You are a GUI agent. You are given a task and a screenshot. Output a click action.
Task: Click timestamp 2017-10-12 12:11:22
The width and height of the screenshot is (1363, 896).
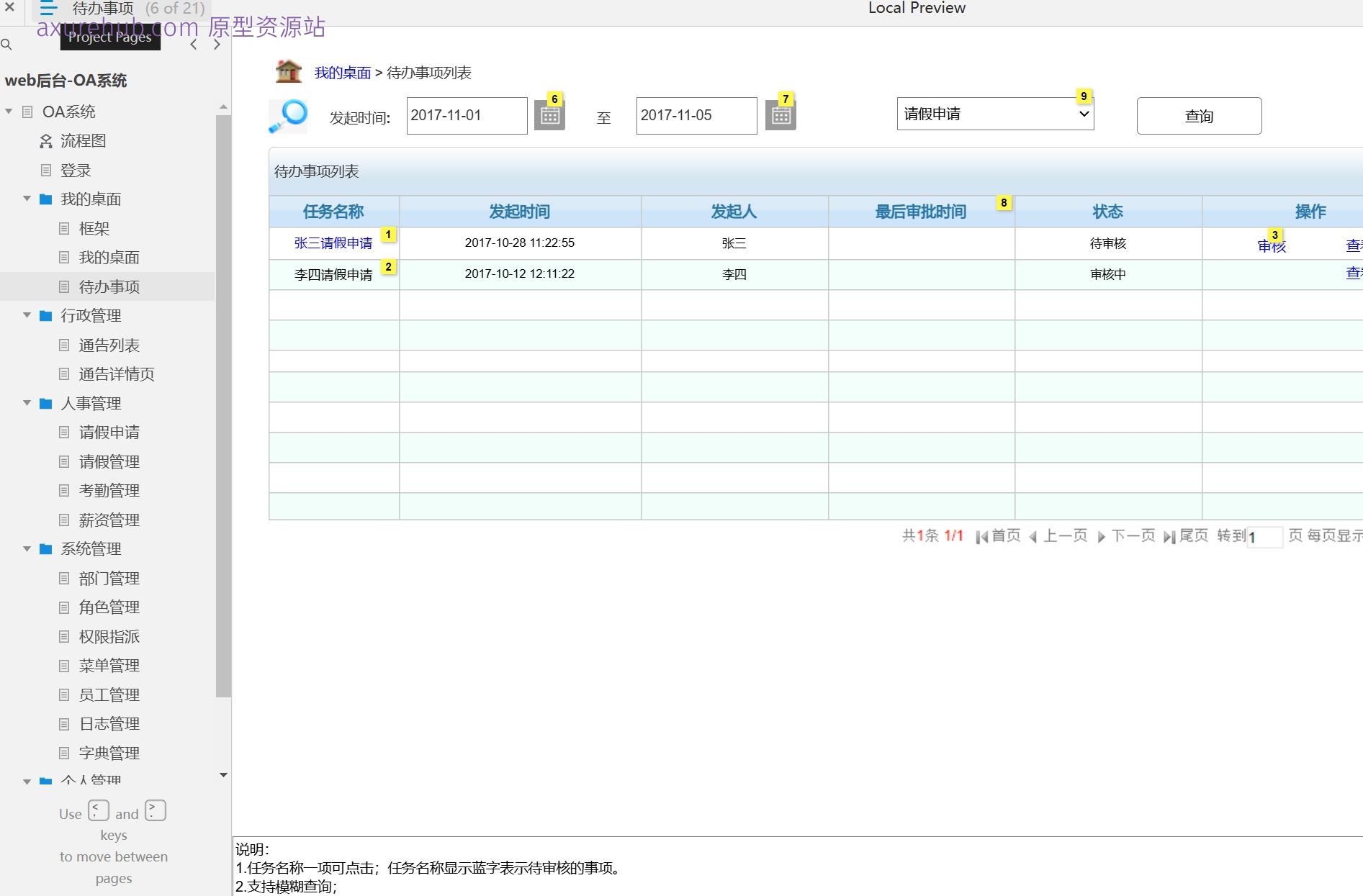520,273
